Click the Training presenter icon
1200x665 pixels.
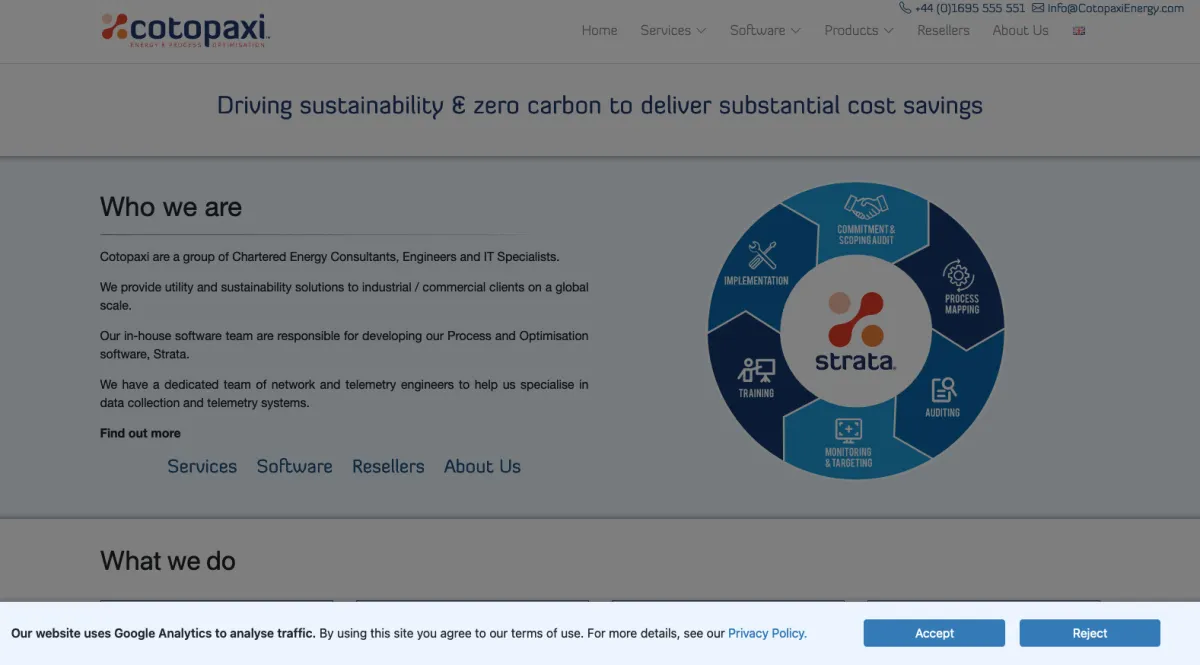tap(756, 371)
